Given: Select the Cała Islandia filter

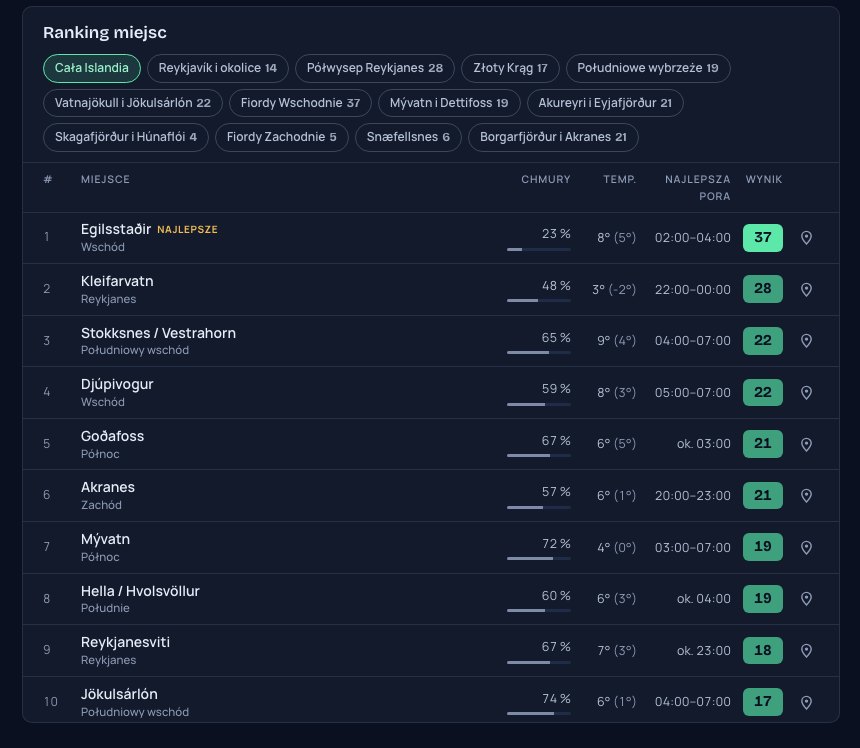Looking at the screenshot, I should click(92, 68).
